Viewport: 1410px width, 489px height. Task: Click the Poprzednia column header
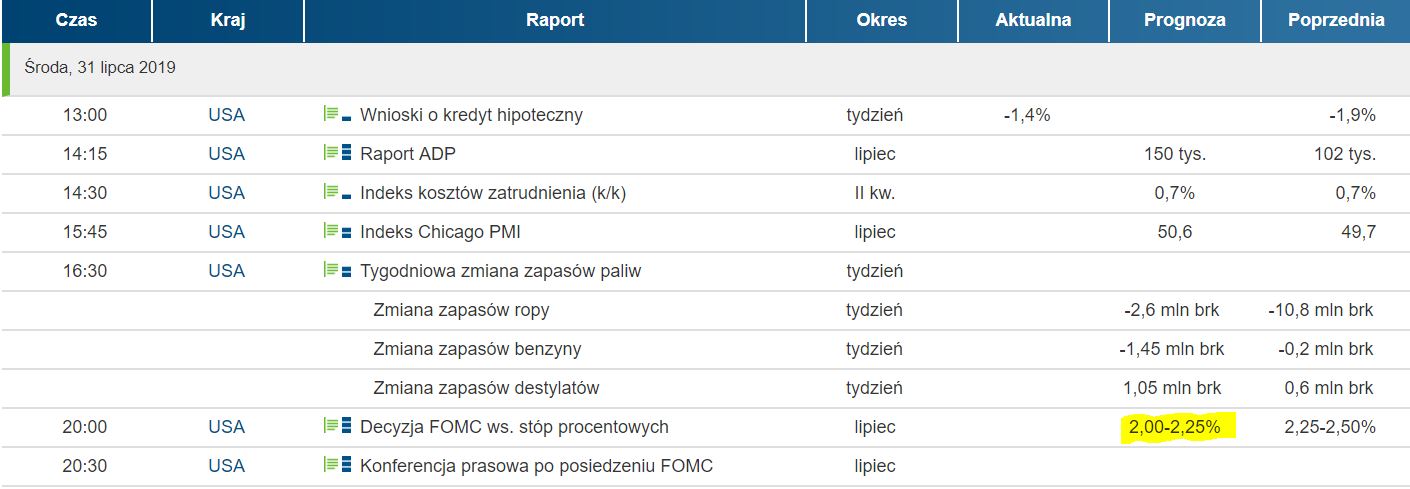pos(1336,20)
